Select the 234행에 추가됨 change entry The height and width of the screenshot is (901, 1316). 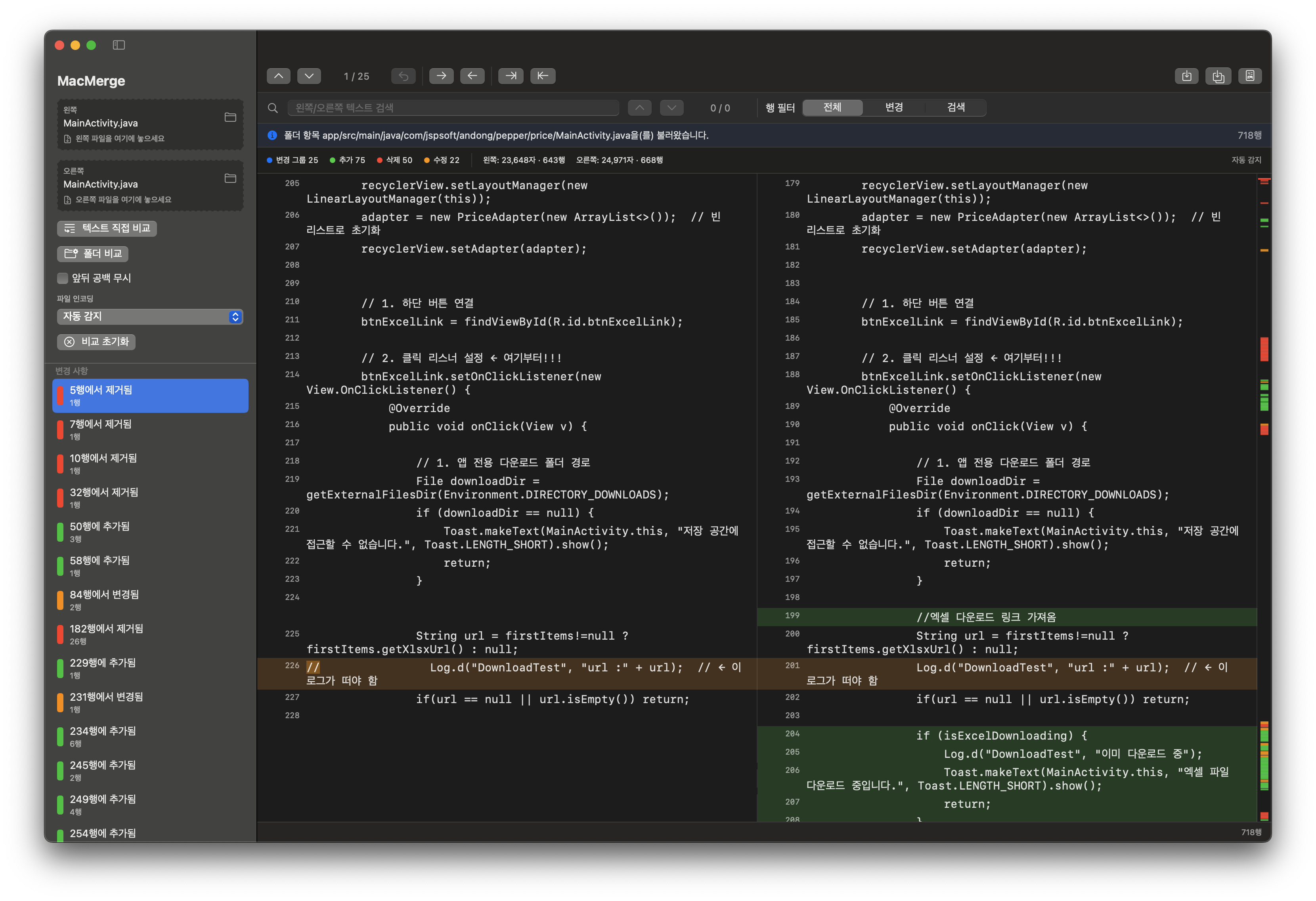point(150,737)
